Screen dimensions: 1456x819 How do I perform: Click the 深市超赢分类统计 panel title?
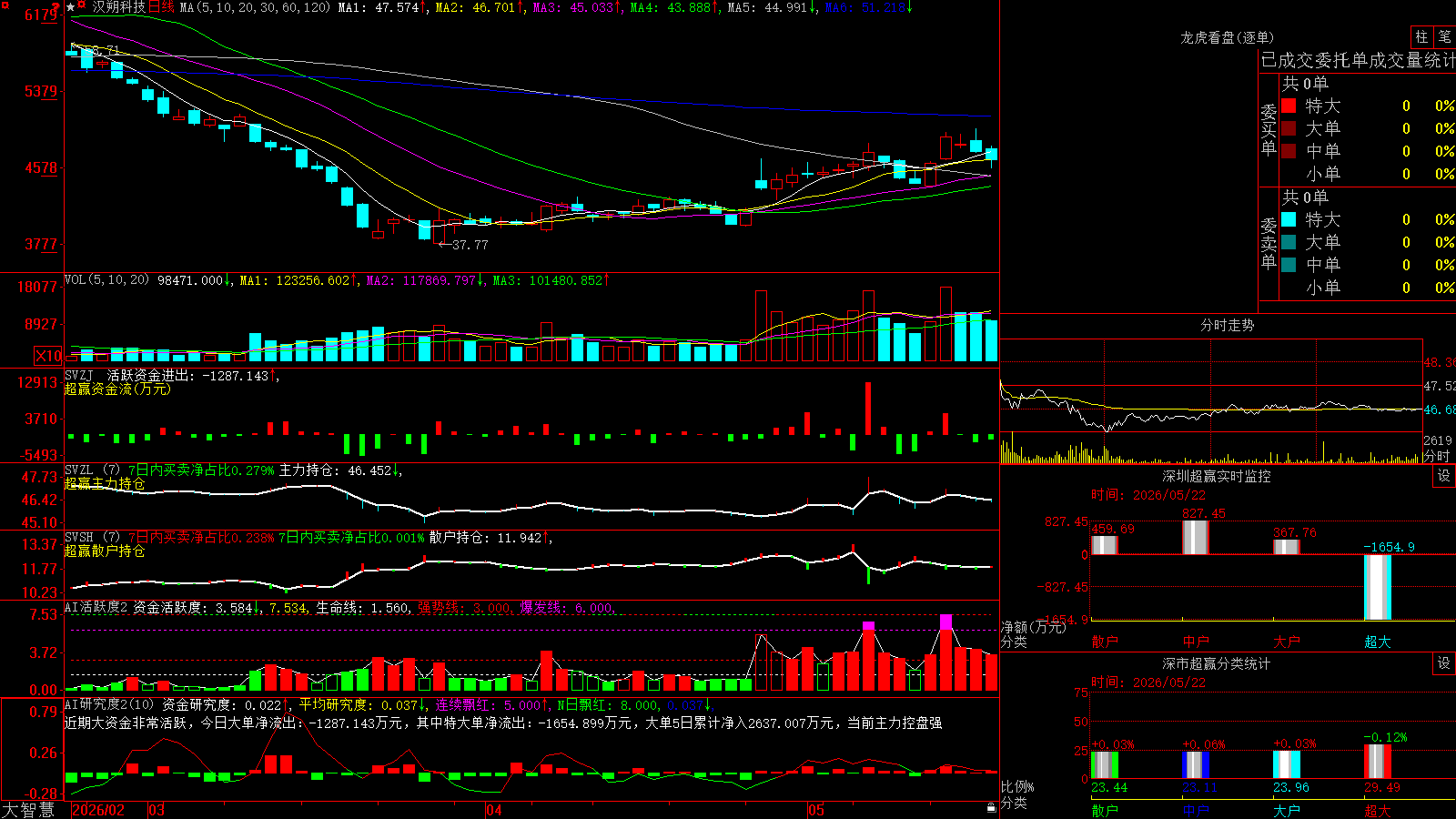coord(1217,663)
